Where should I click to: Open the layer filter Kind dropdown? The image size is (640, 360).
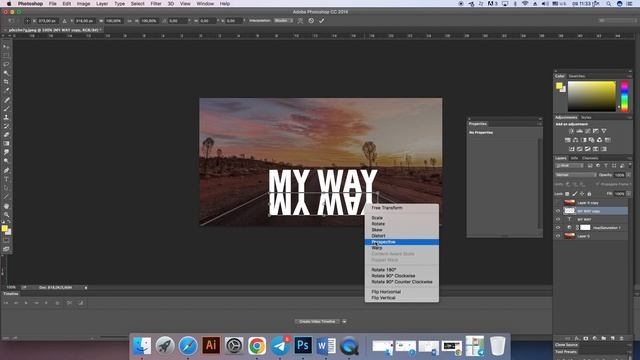pyautogui.click(x=570, y=166)
